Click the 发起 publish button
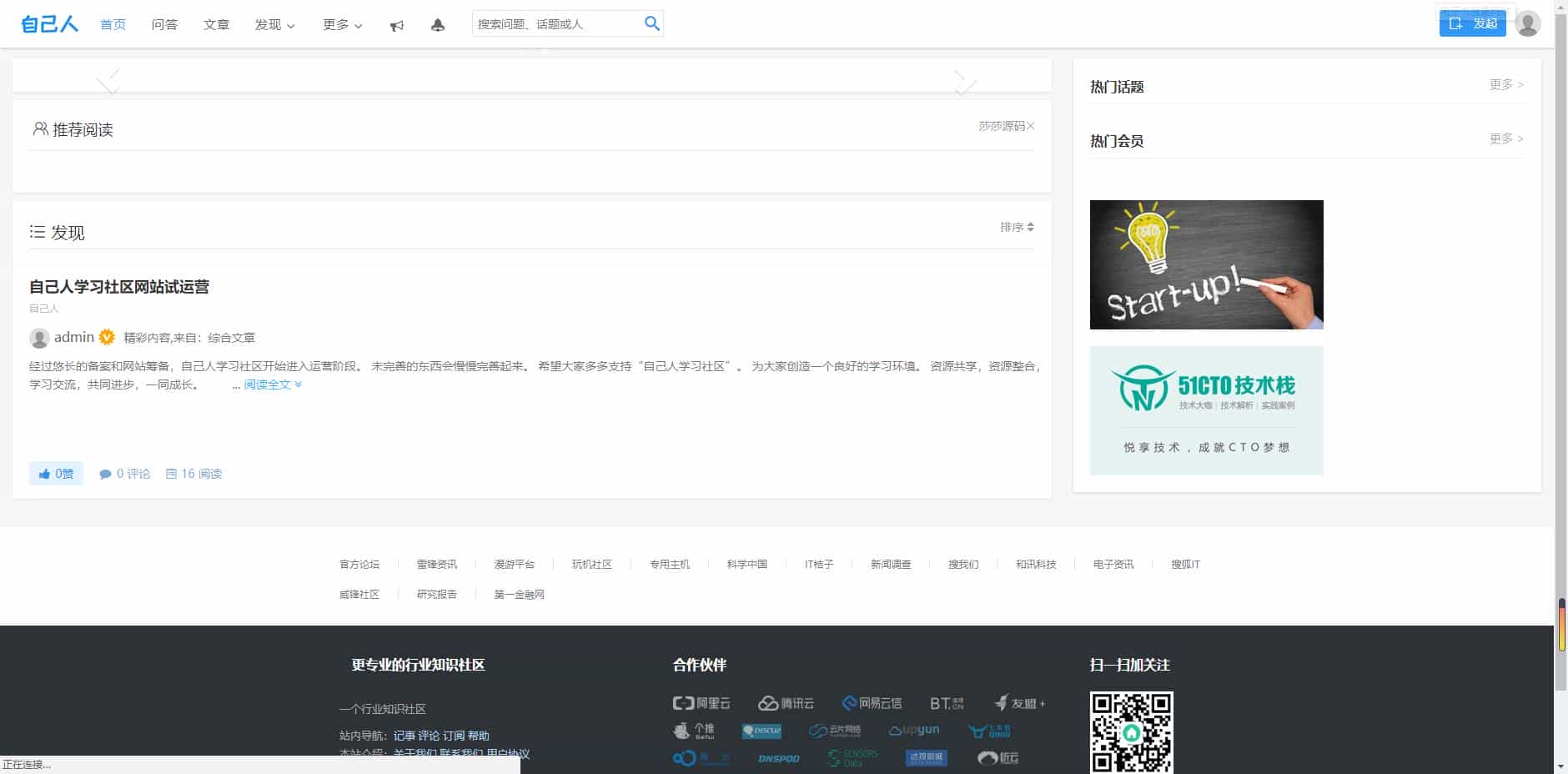 coord(1472,24)
